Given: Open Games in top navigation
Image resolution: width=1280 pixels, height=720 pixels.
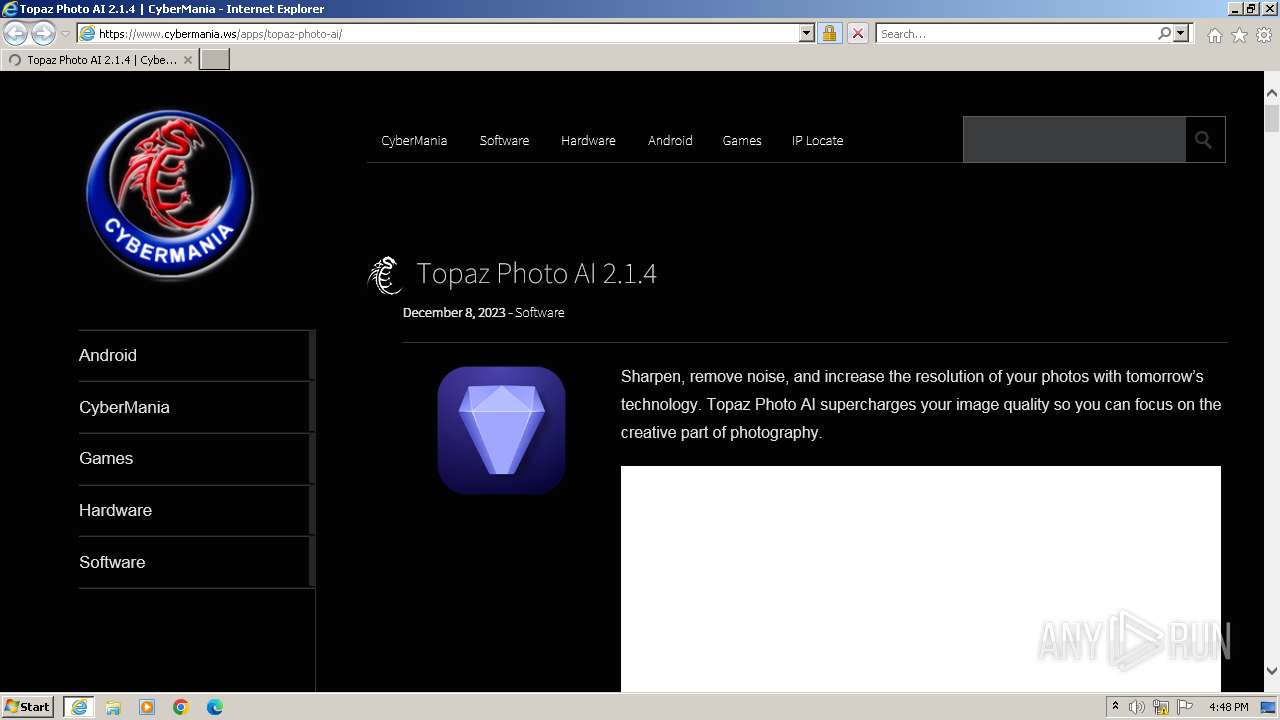Looking at the screenshot, I should 742,140.
